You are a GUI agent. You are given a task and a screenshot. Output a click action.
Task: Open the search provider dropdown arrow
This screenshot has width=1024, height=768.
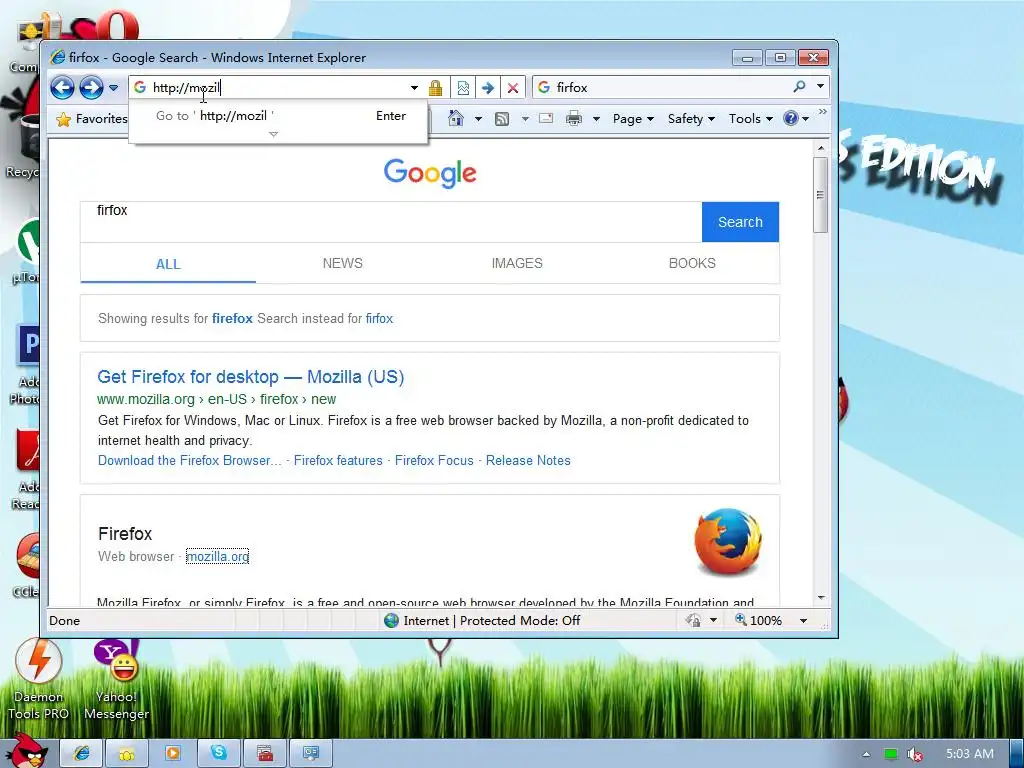[x=820, y=86]
